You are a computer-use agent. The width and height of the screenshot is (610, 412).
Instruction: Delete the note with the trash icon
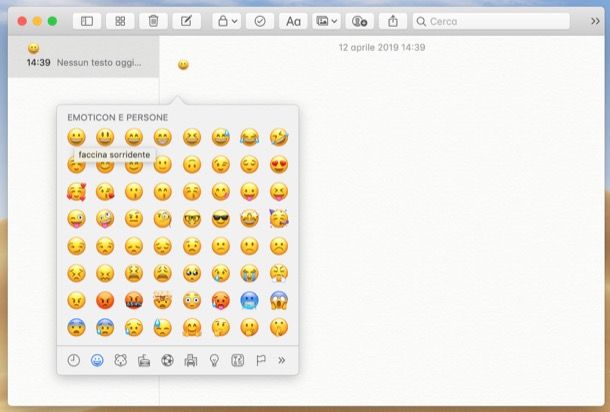[x=153, y=21]
